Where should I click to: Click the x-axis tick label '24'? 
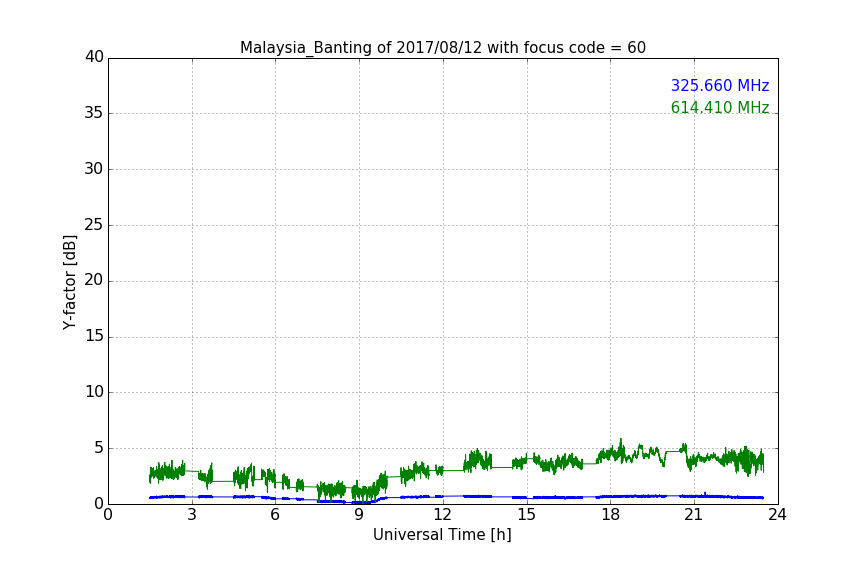click(777, 515)
